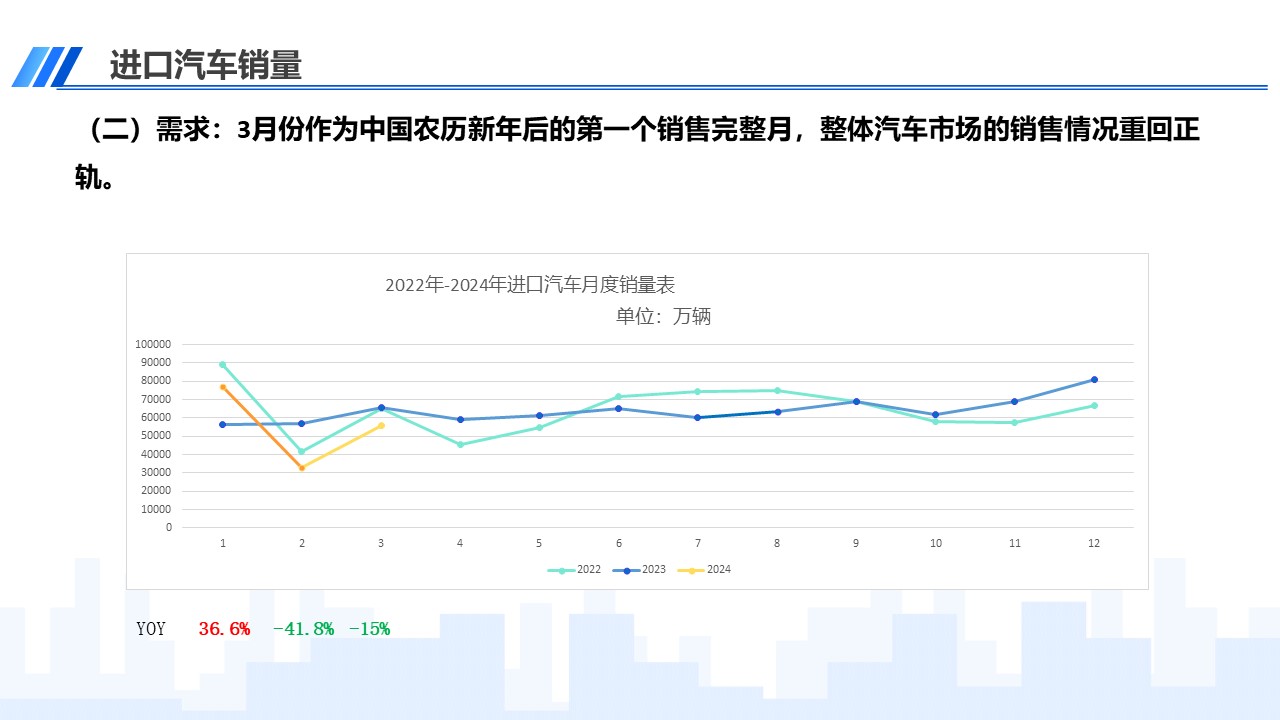Click the 2024 data point at month 3
The width and height of the screenshot is (1280, 720).
tap(381, 425)
